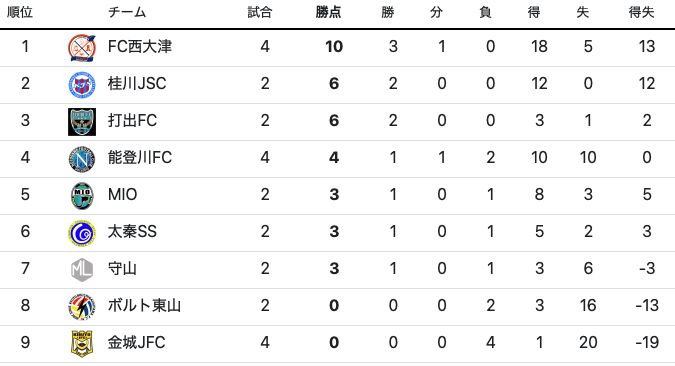Select the 試合 column header
This screenshot has width=675, height=366.
tap(260, 12)
